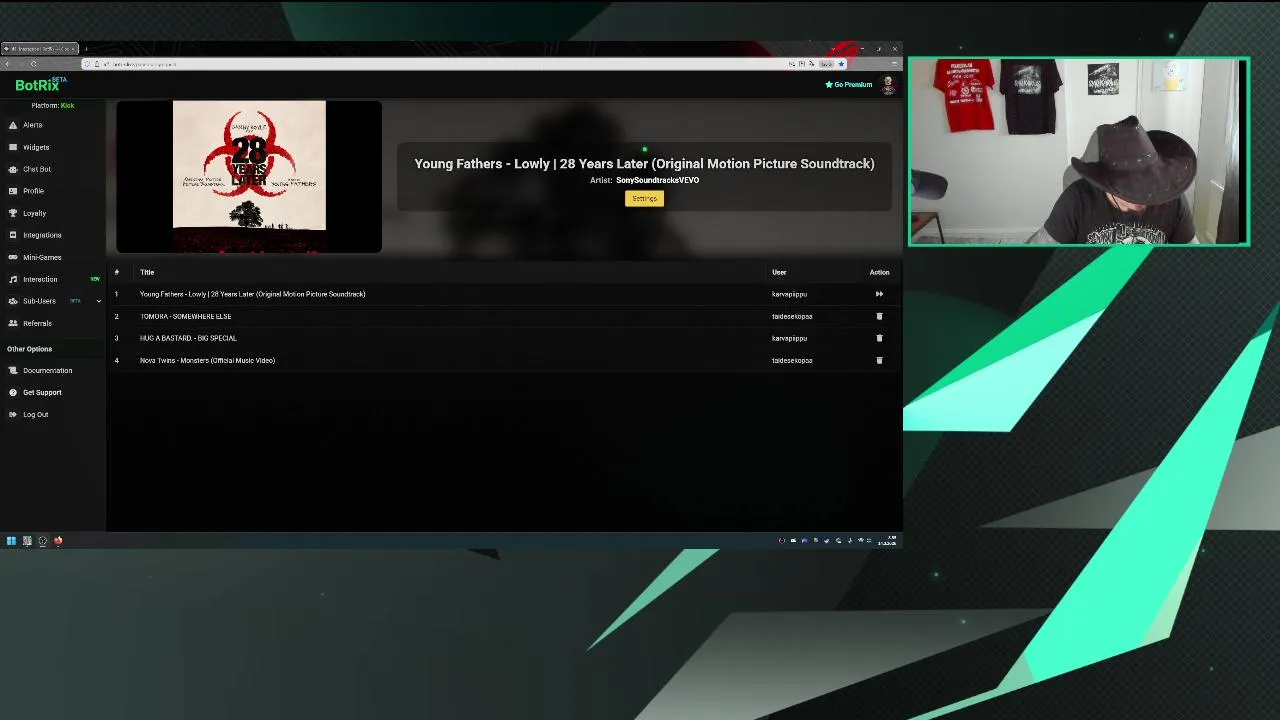Click the Loyalty trophy icon
Screen dimensions: 1280x720
(x=12, y=213)
